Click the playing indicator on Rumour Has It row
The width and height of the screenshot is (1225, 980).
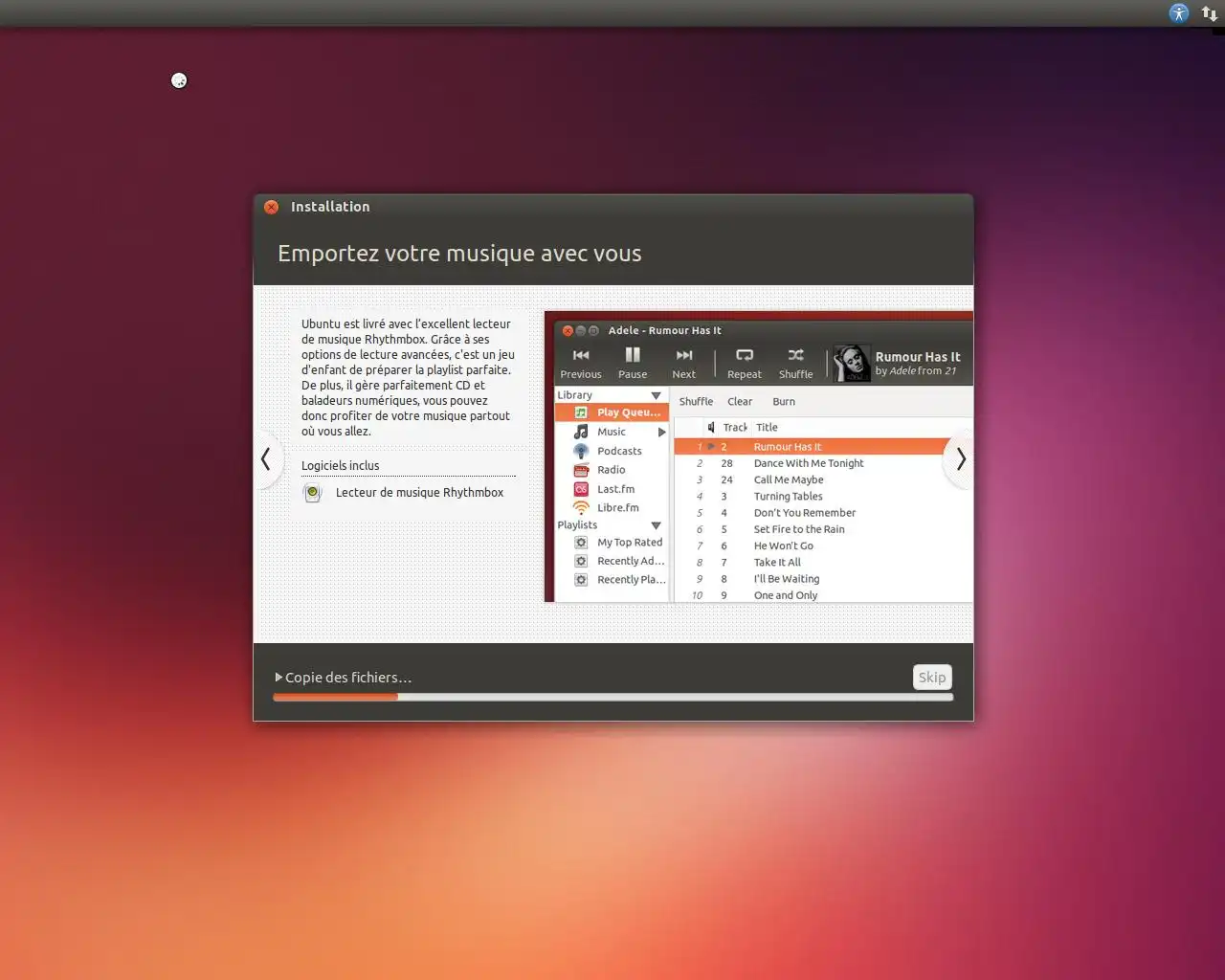point(711,447)
